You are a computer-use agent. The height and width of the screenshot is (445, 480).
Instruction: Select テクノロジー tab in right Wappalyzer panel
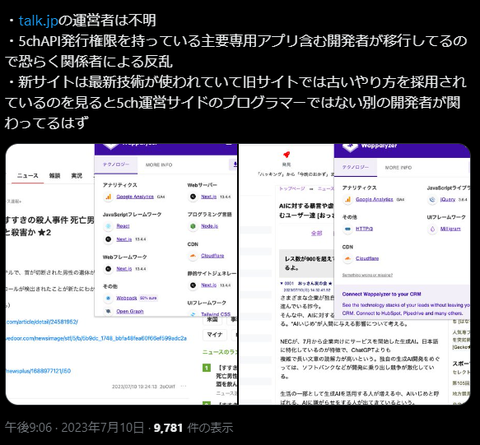click(355, 167)
